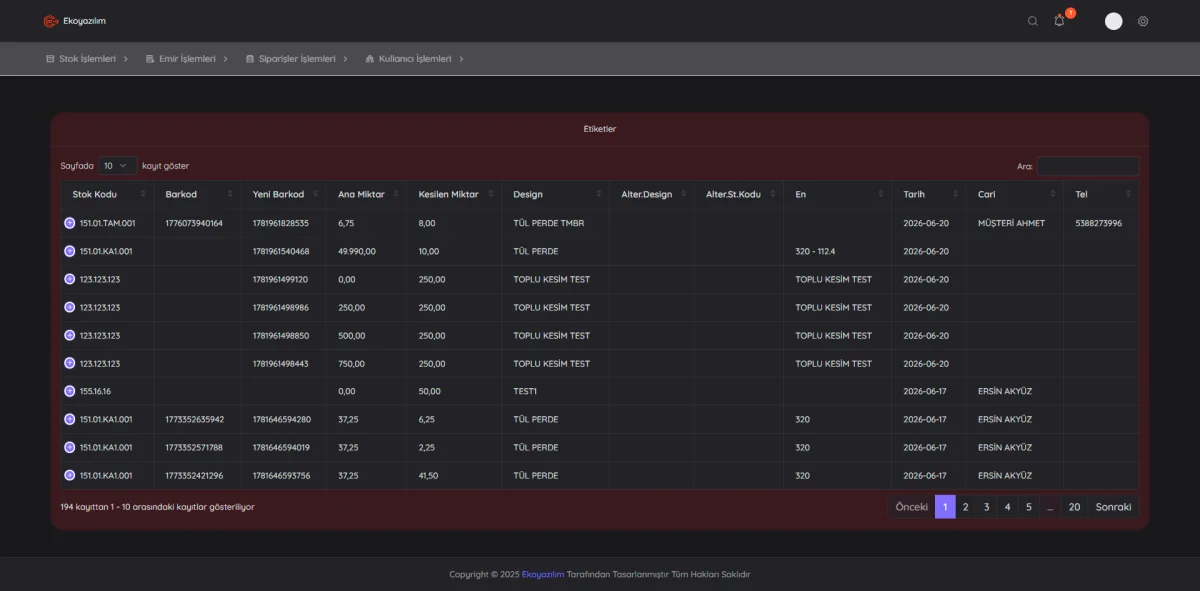
Task: Open Emir İşlemleri menu
Action: pos(187,59)
